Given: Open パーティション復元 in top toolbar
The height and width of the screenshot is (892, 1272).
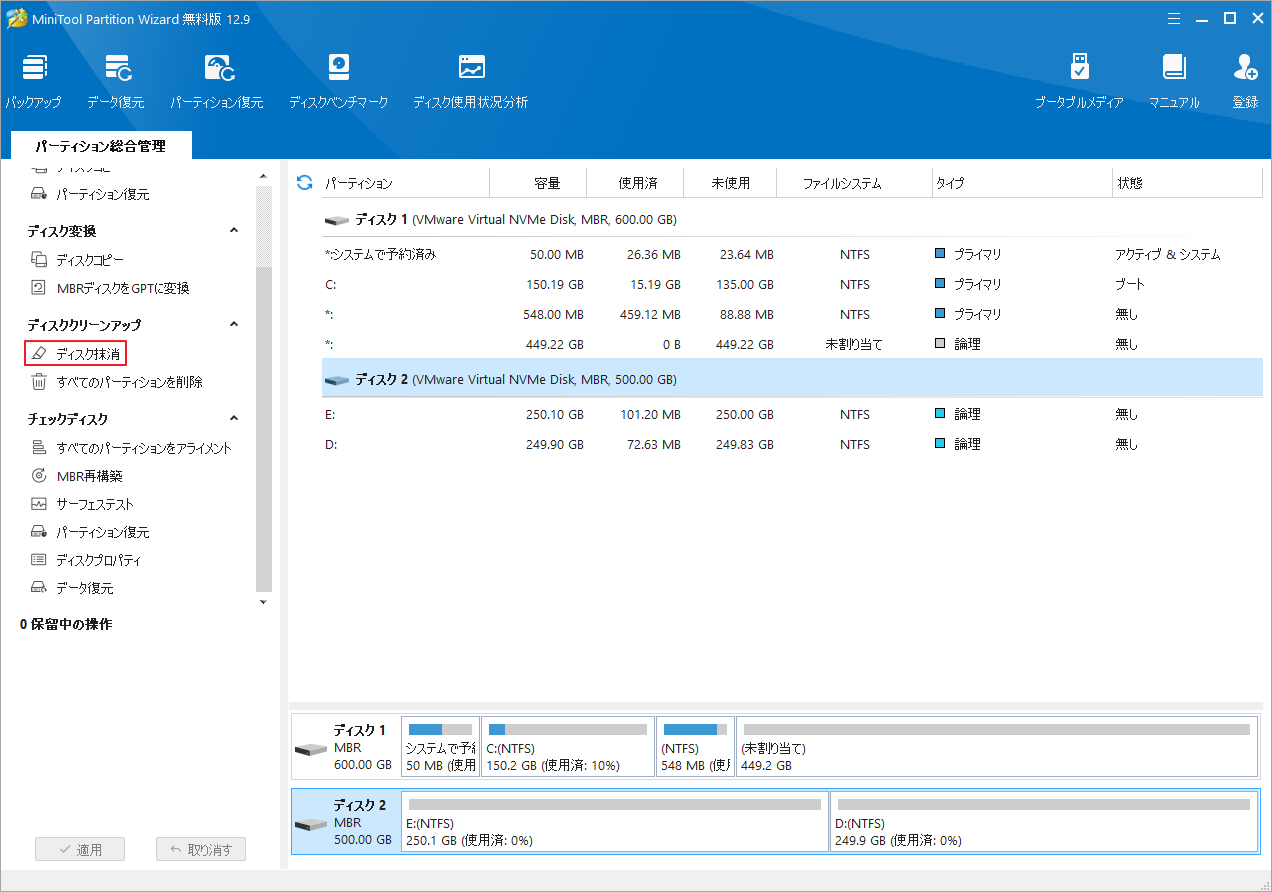Looking at the screenshot, I should coord(218,82).
